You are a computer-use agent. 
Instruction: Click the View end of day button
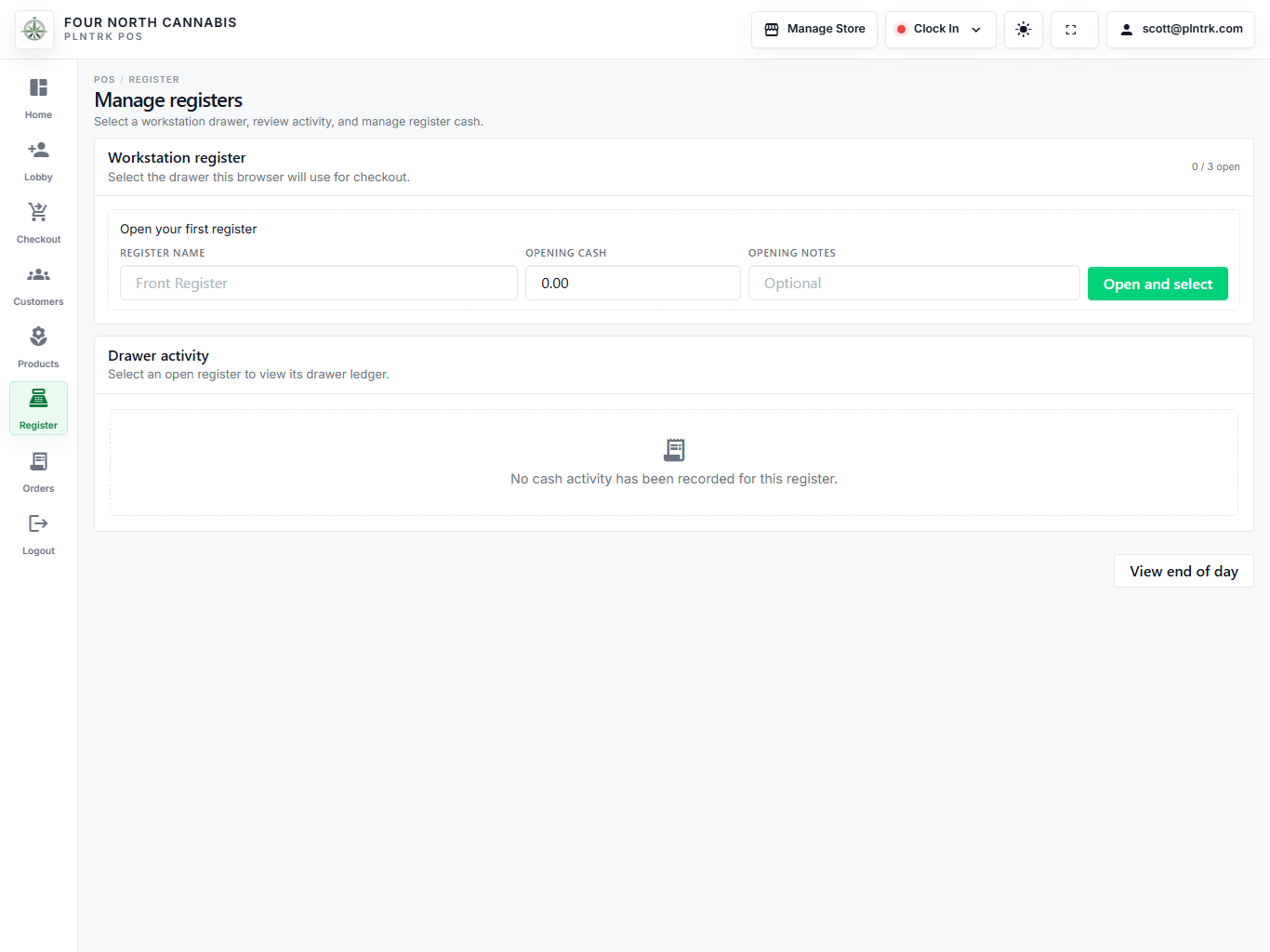point(1184,571)
